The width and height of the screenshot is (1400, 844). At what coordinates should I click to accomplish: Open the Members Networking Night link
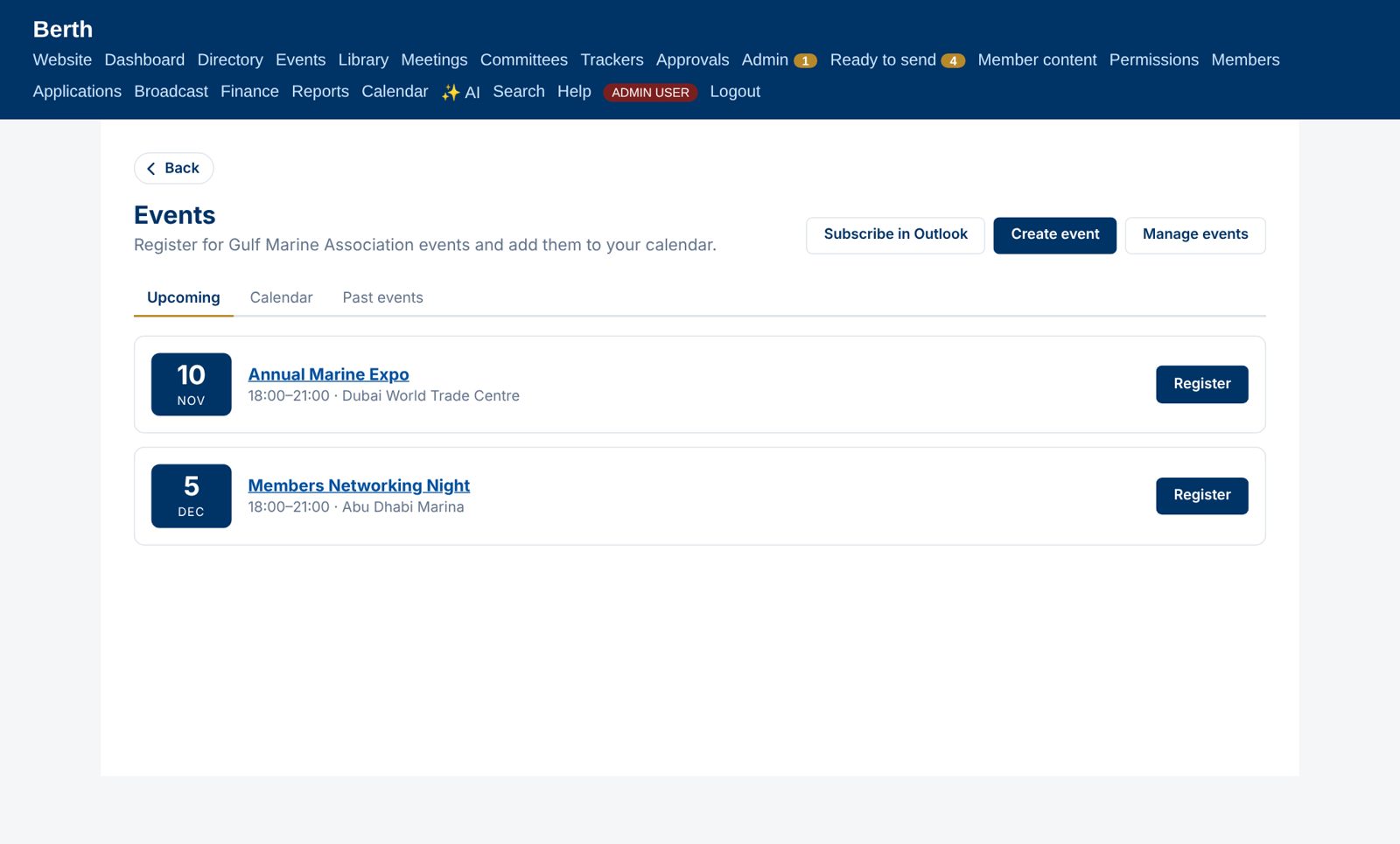[x=359, y=485]
